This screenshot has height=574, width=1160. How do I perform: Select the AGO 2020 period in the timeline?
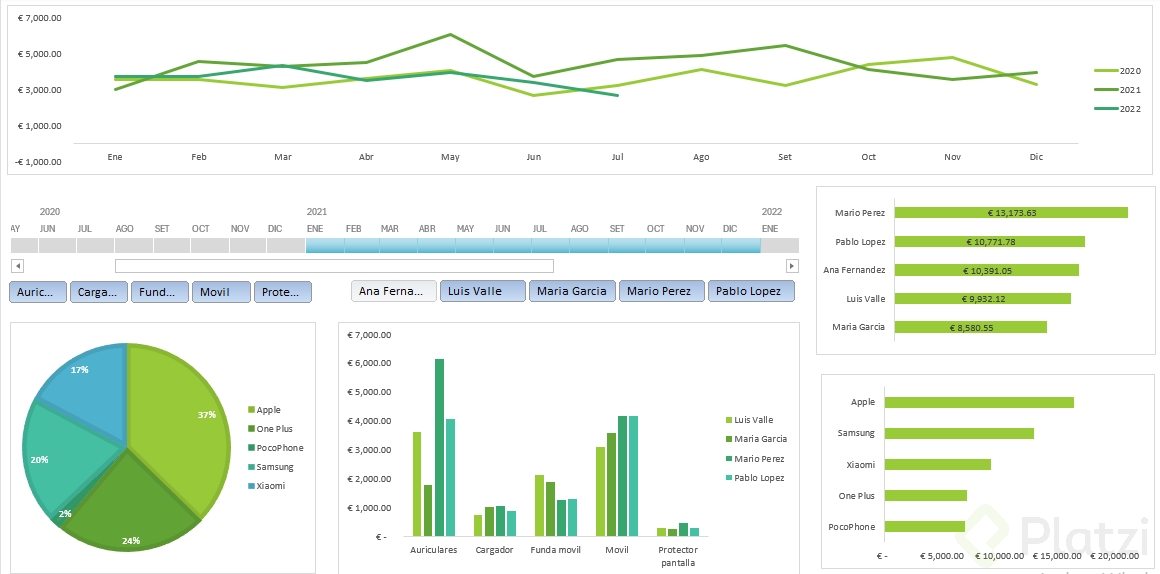click(x=134, y=246)
